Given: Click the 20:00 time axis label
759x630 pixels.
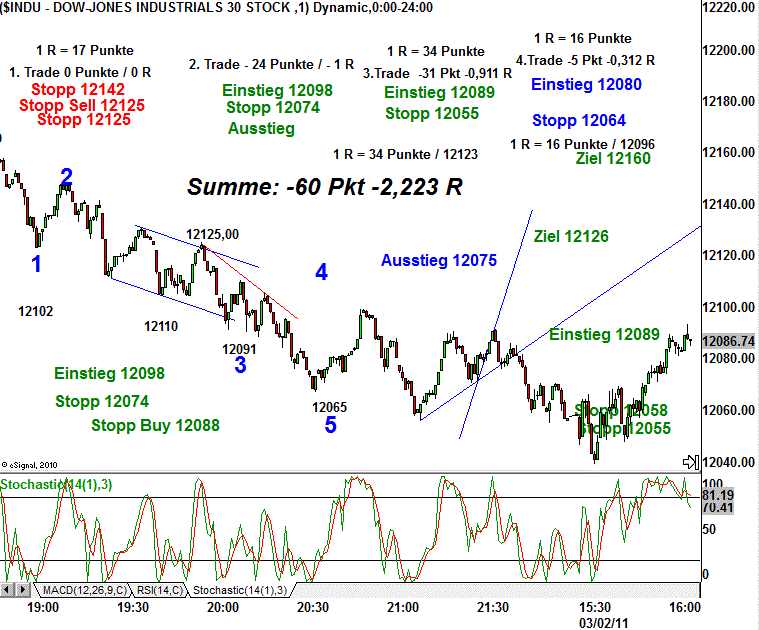Looking at the screenshot, I should [222, 607].
